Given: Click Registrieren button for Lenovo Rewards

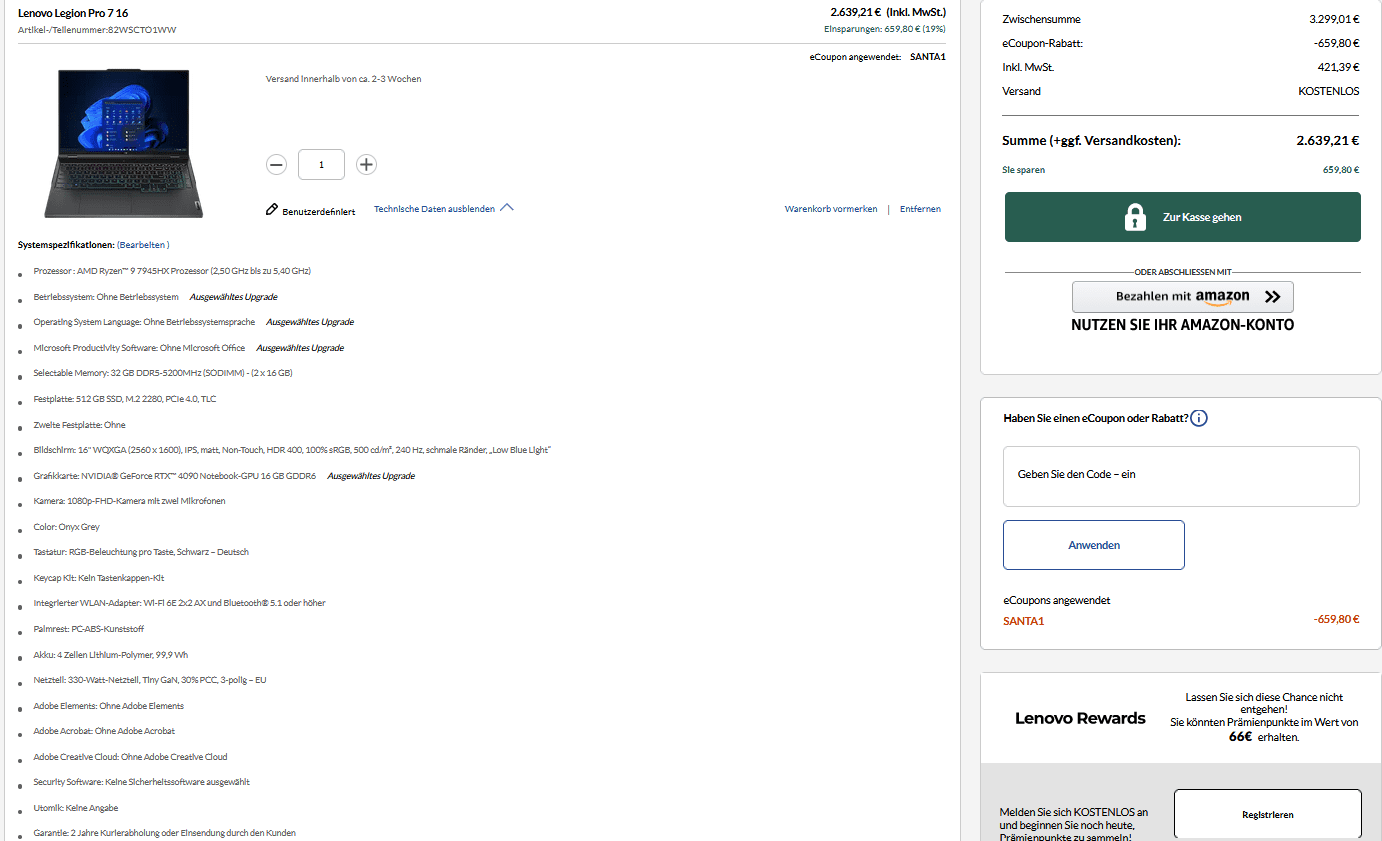Looking at the screenshot, I should point(1267,814).
